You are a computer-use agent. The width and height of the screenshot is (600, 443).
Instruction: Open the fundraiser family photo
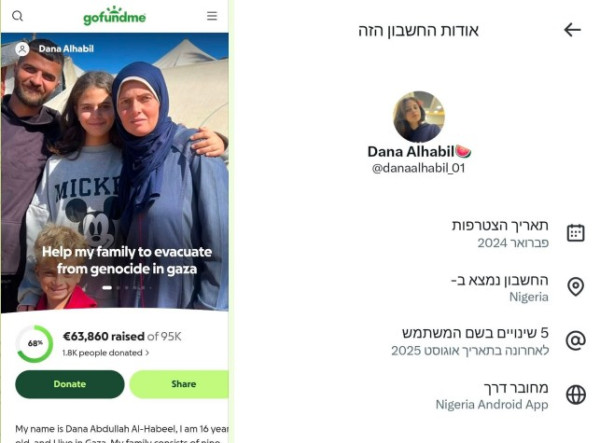[x=115, y=172]
